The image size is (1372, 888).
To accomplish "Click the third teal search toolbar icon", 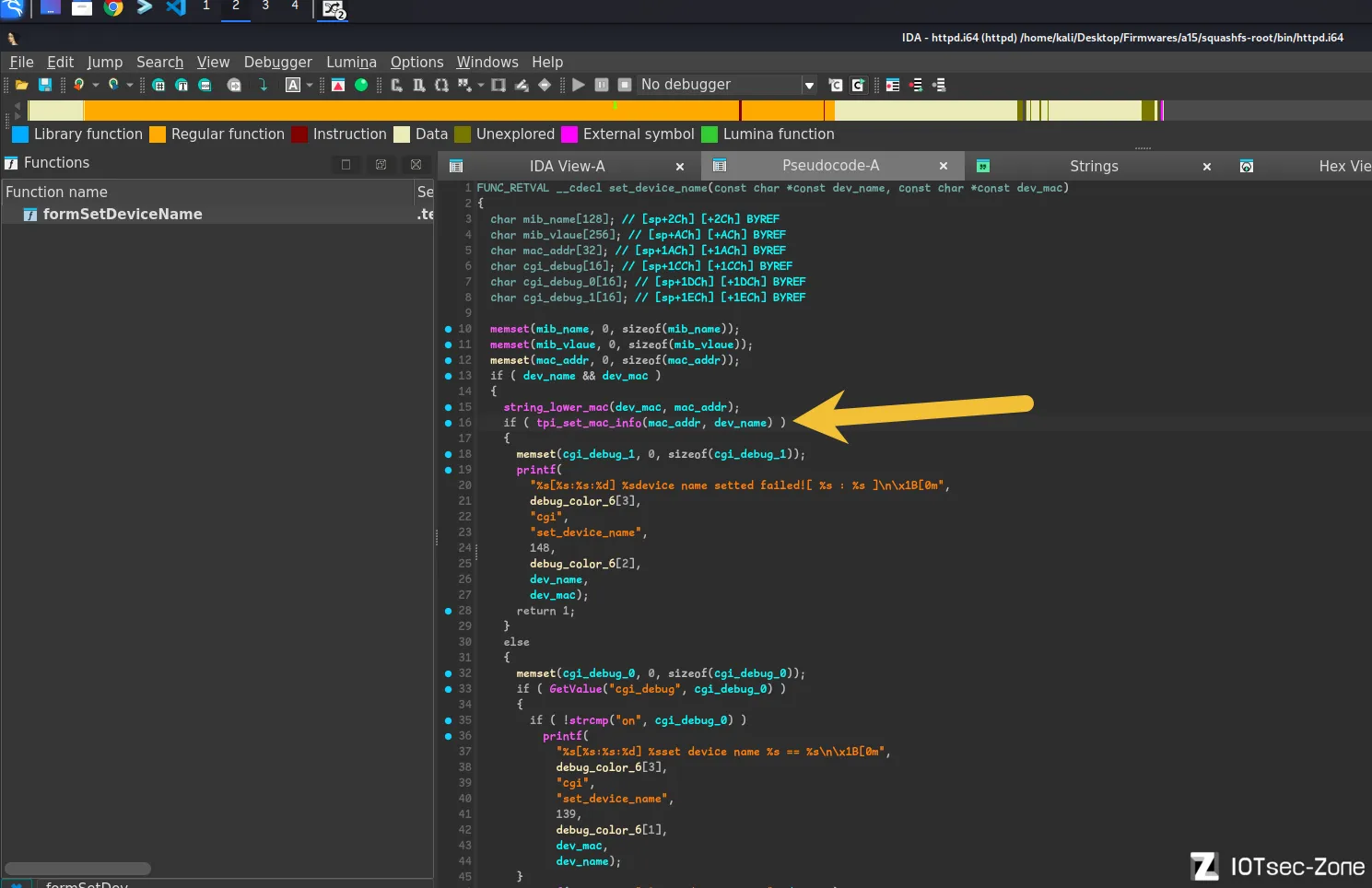I will click(205, 85).
